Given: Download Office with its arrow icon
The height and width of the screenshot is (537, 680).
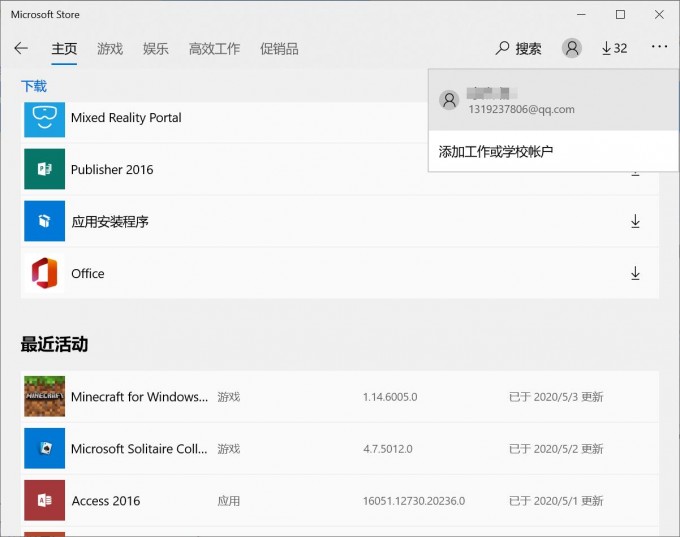Looking at the screenshot, I should [x=635, y=273].
